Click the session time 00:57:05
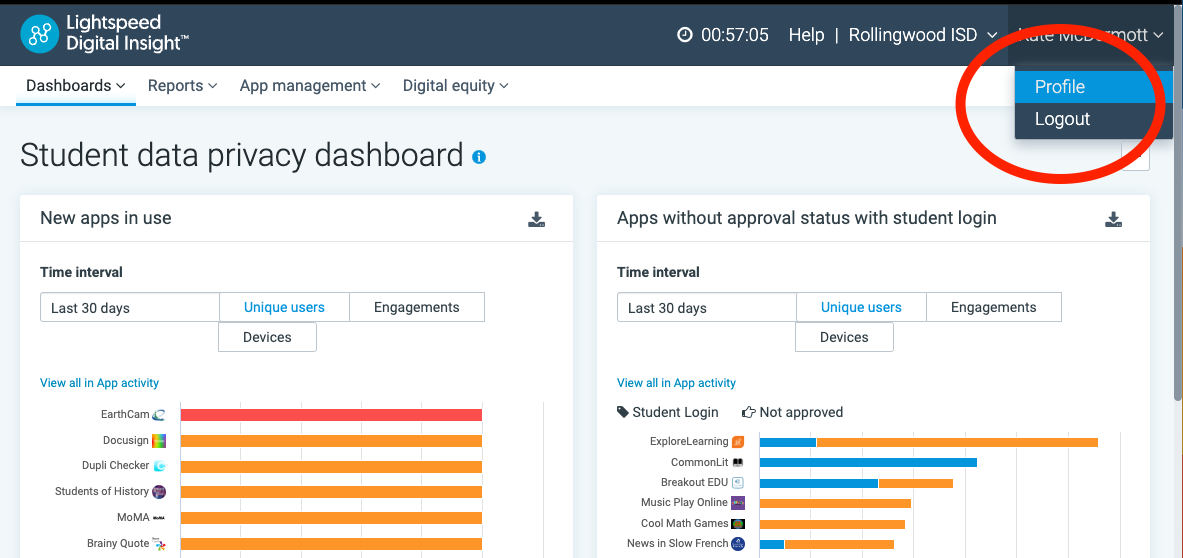The height and width of the screenshot is (558, 1183). pyautogui.click(x=735, y=35)
